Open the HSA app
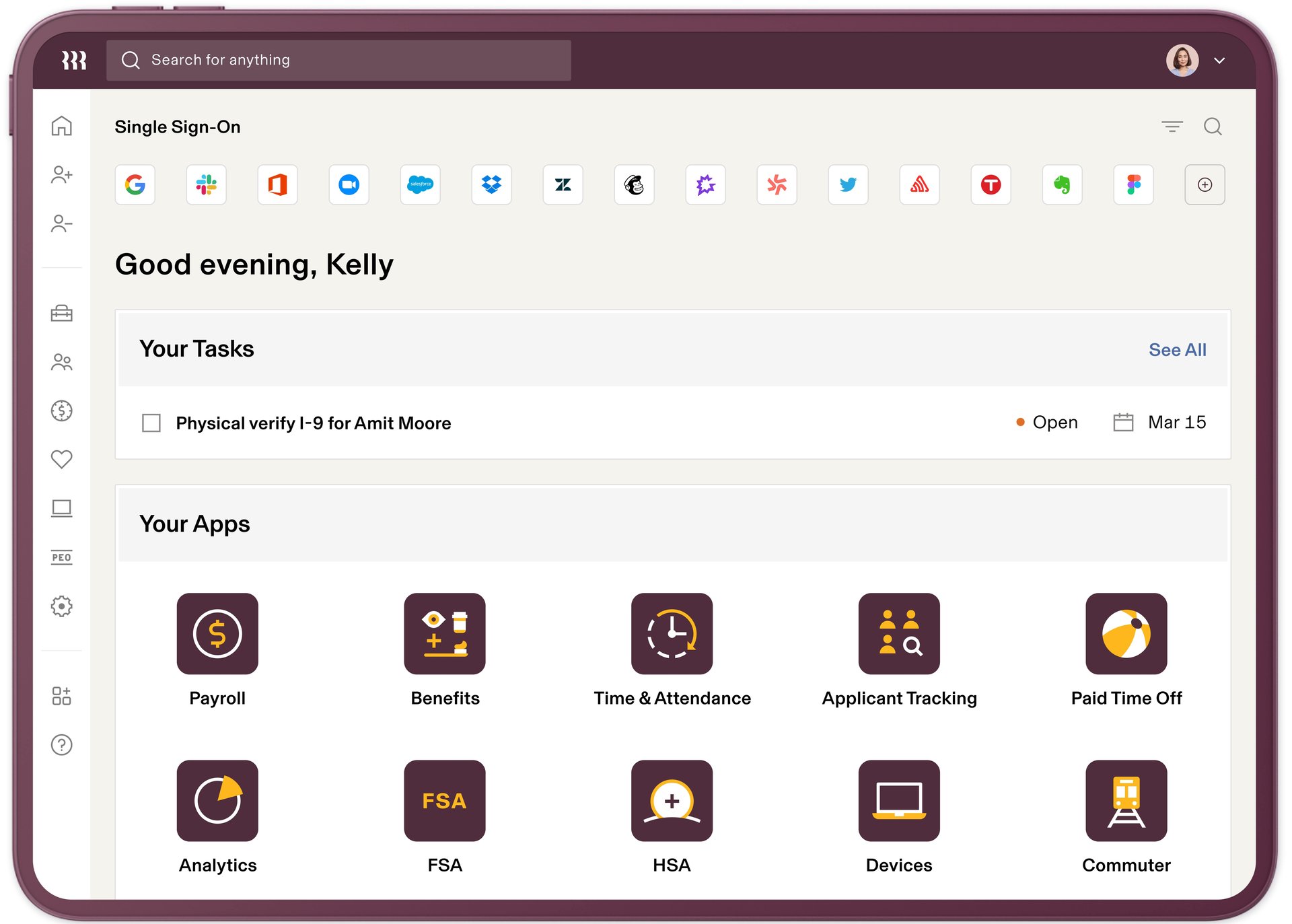This screenshot has width=1292, height=924. click(672, 800)
